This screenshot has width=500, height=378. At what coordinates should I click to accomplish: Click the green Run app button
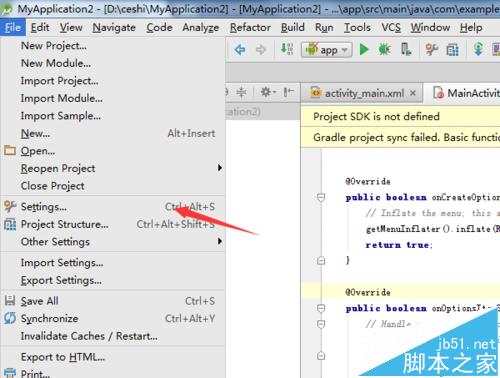tap(364, 50)
